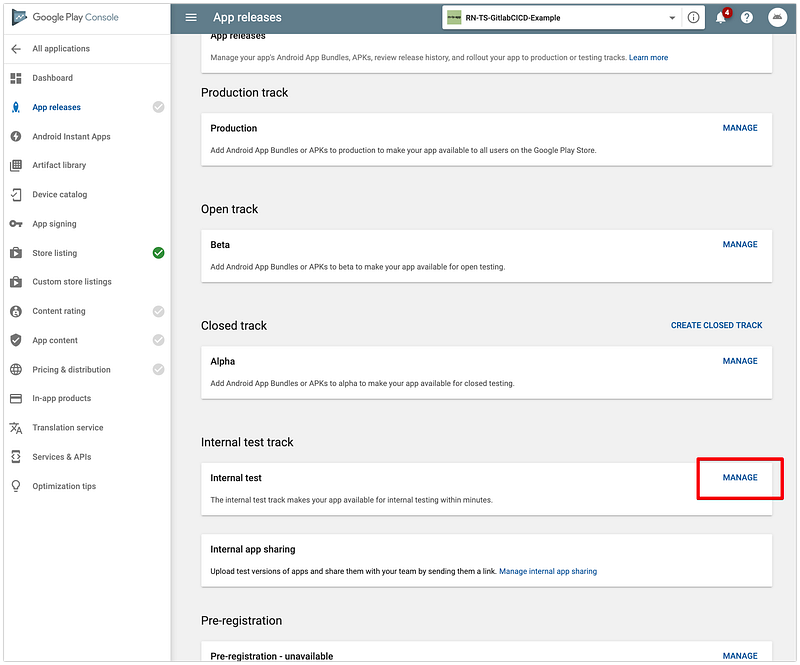This screenshot has width=800, height=665.
Task: Click Manage for the Production track
Action: pyautogui.click(x=740, y=128)
